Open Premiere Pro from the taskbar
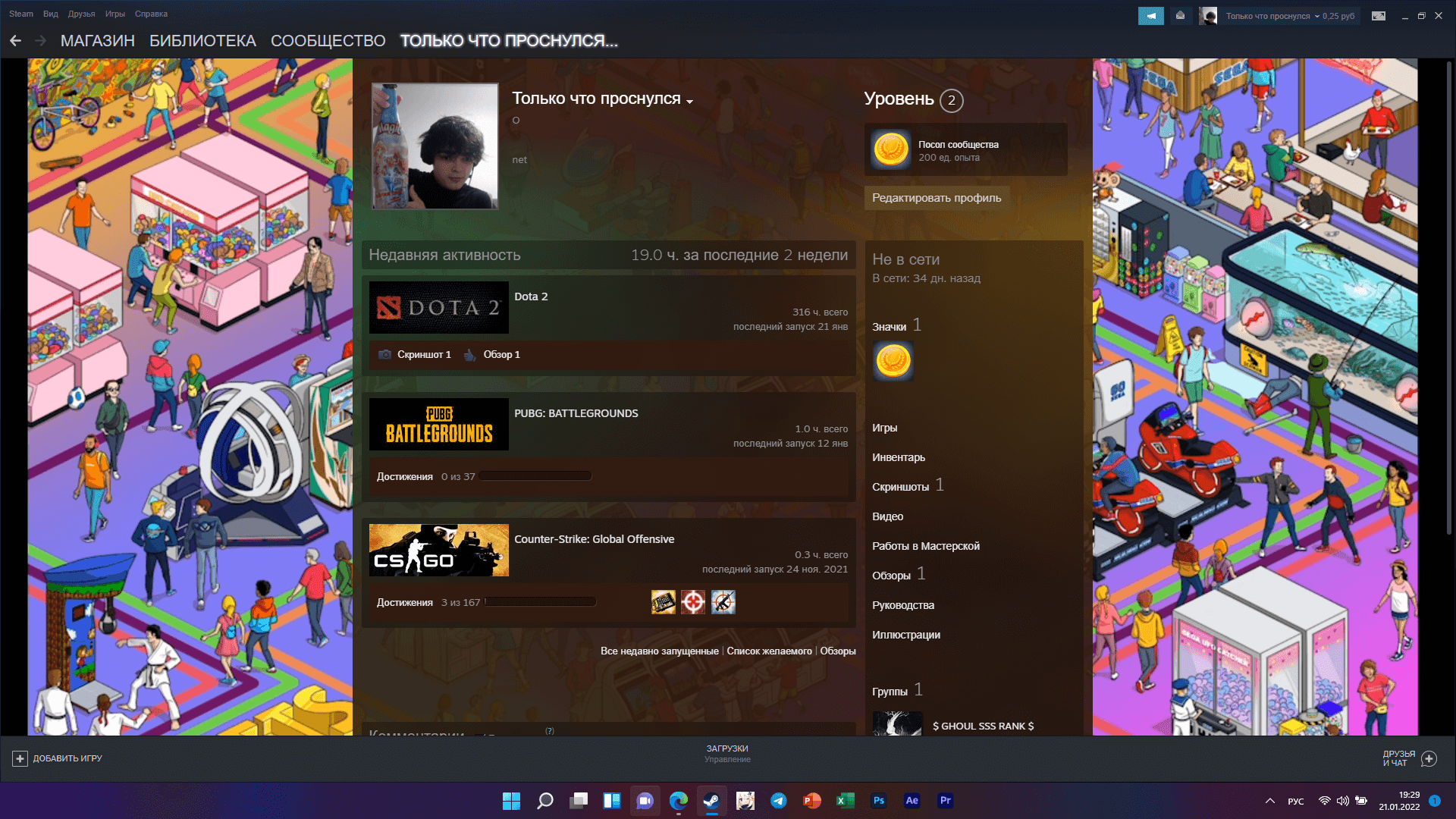The height and width of the screenshot is (819, 1456). coord(946,801)
